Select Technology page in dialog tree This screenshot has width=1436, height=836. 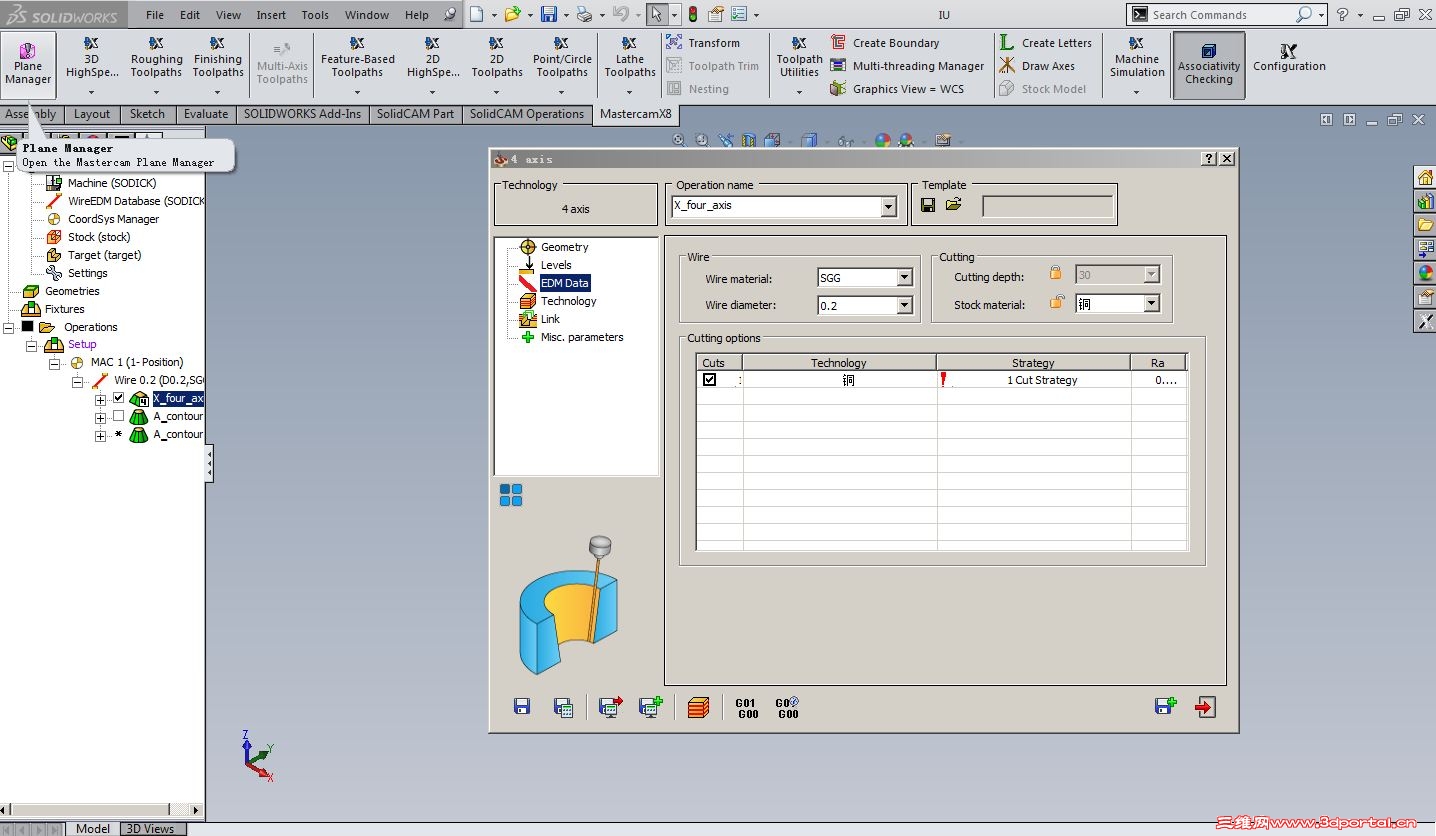[569, 301]
